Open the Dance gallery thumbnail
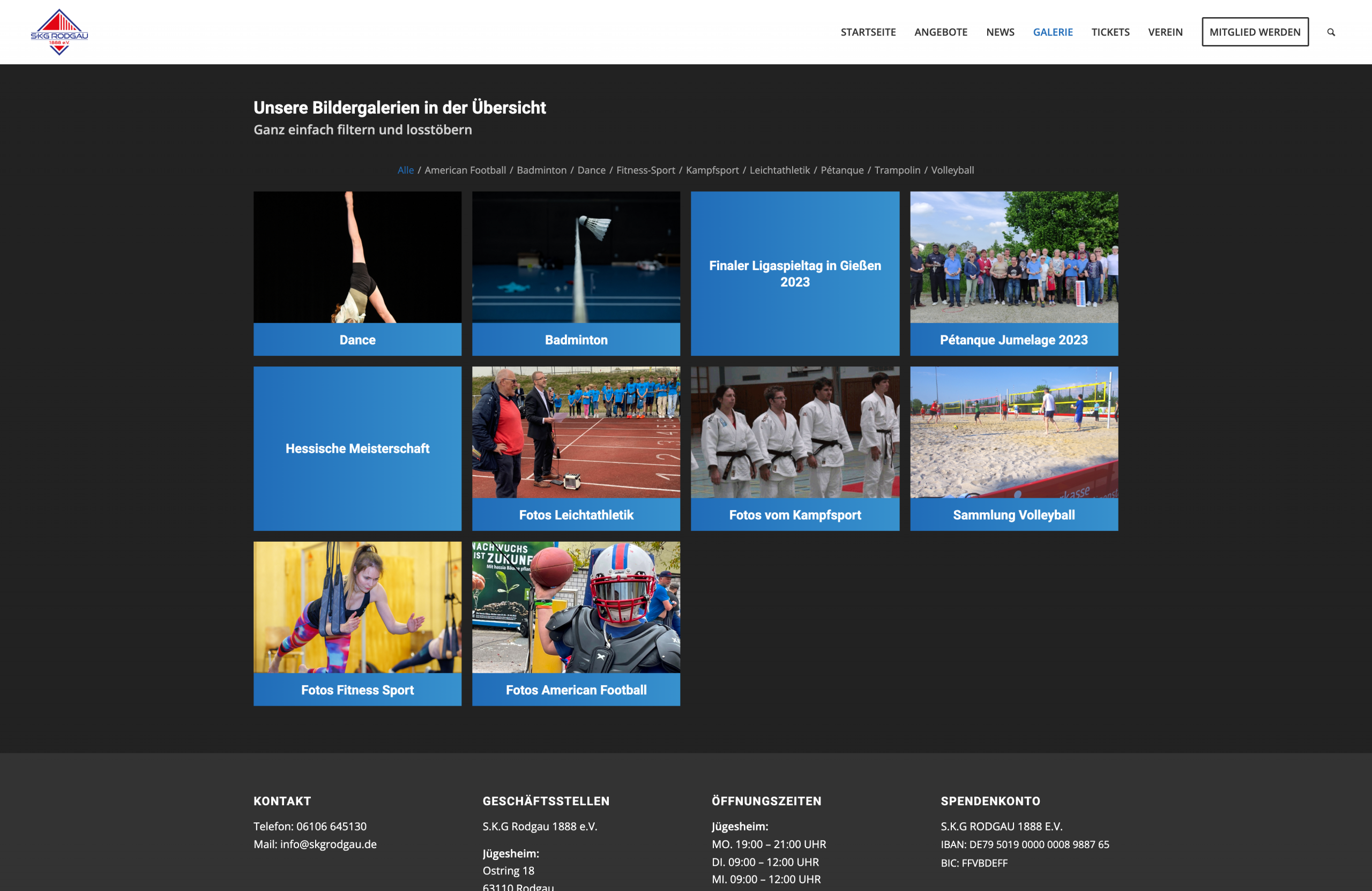 click(x=357, y=273)
